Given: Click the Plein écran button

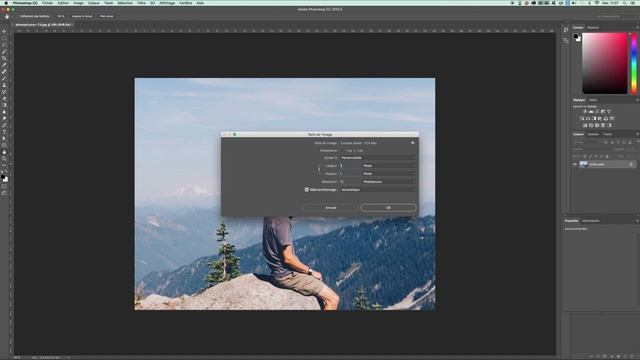Looking at the screenshot, I should click(107, 16).
